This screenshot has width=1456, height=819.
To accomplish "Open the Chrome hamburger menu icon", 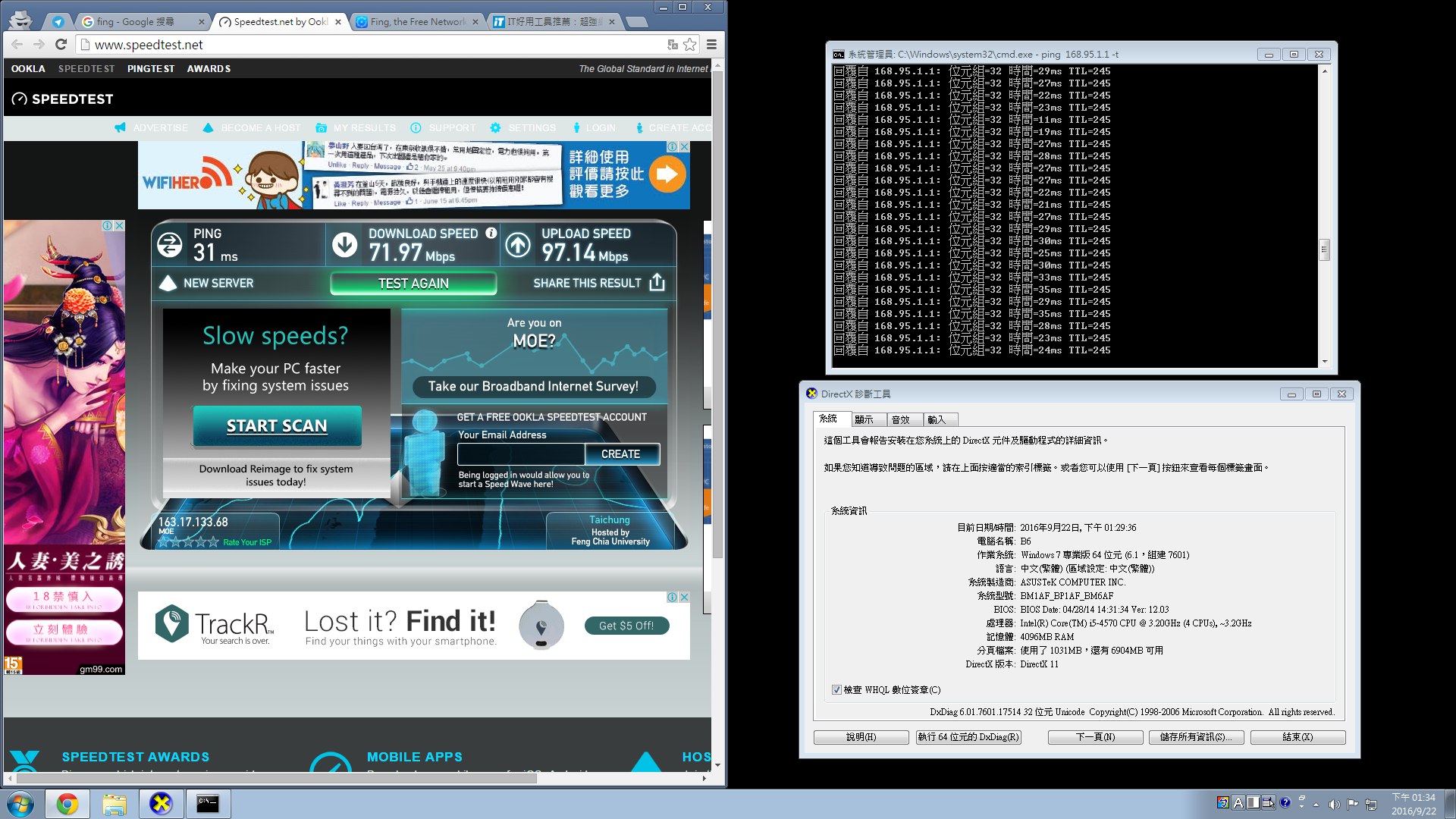I will [711, 45].
